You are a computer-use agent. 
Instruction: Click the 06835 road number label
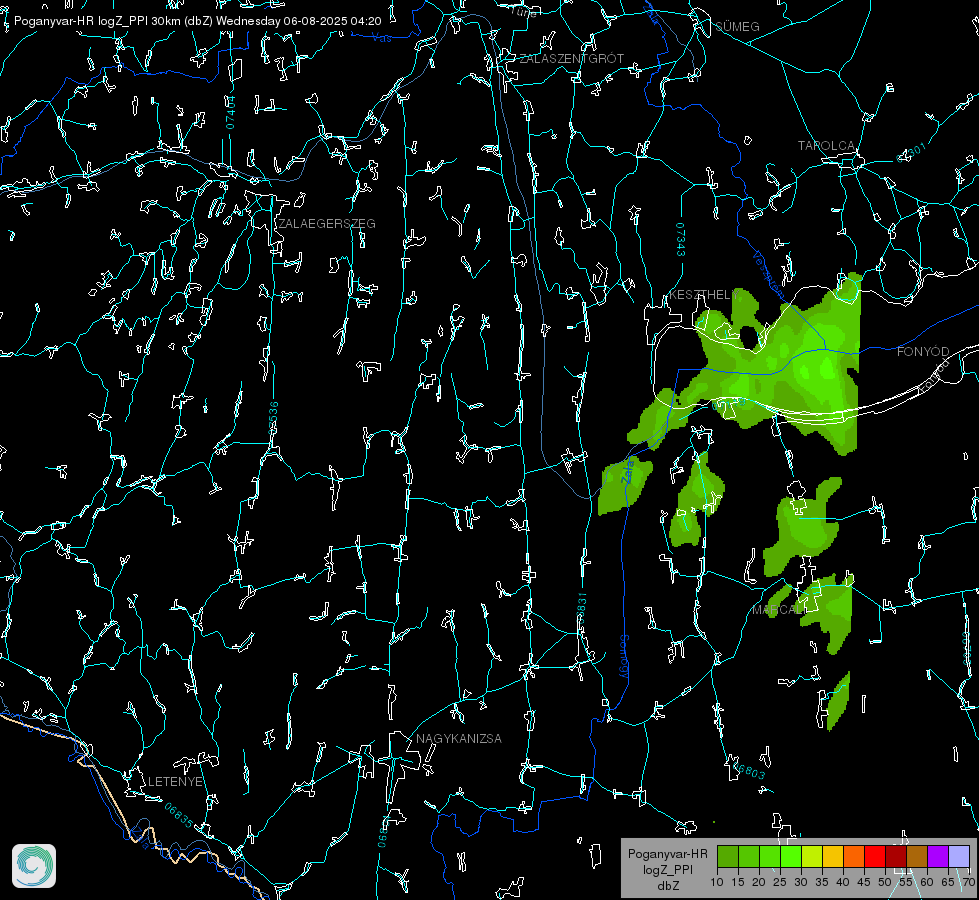(179, 816)
